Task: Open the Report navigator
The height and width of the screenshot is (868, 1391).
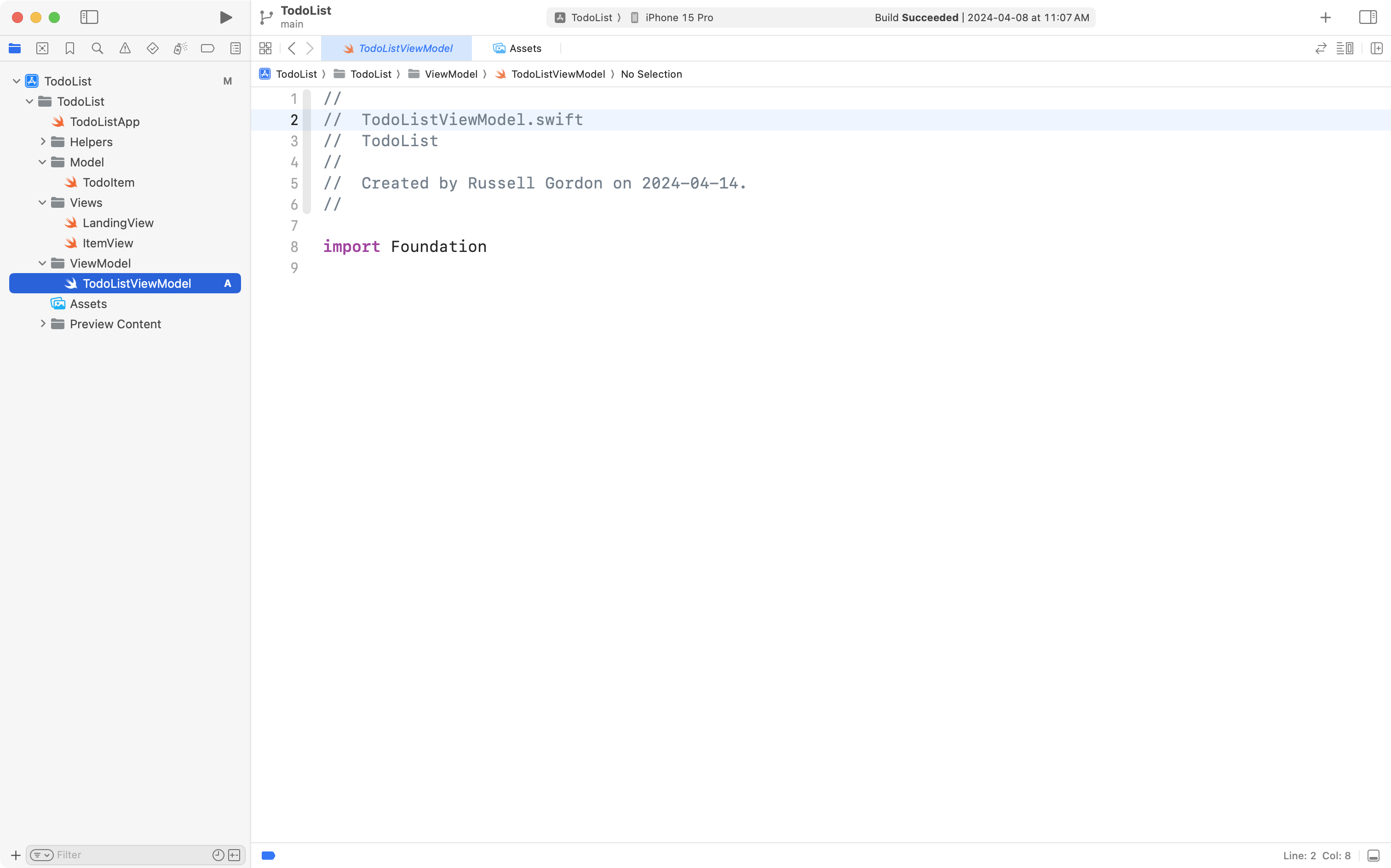Action: click(x=236, y=48)
